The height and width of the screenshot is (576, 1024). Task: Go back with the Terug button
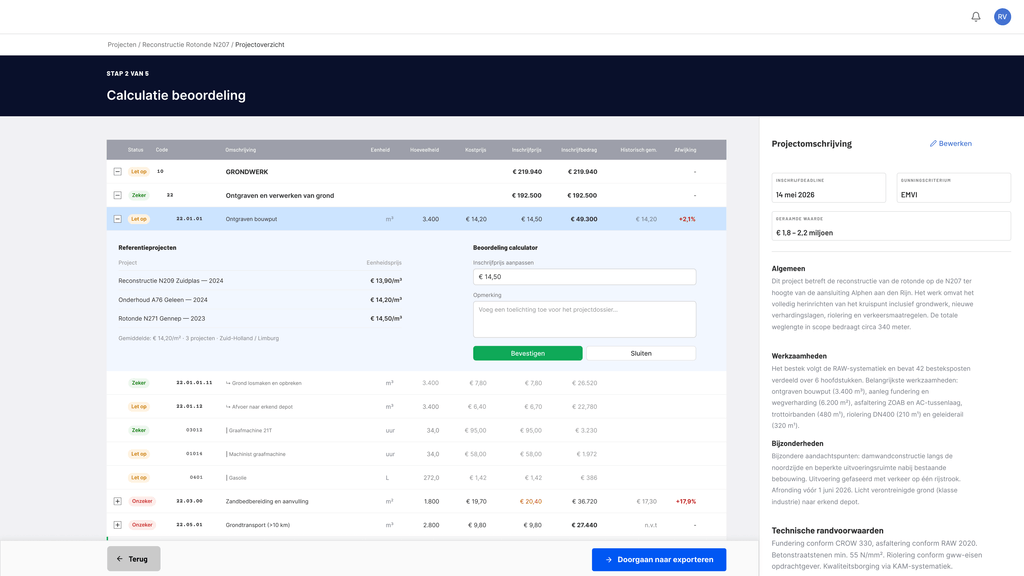coord(134,559)
